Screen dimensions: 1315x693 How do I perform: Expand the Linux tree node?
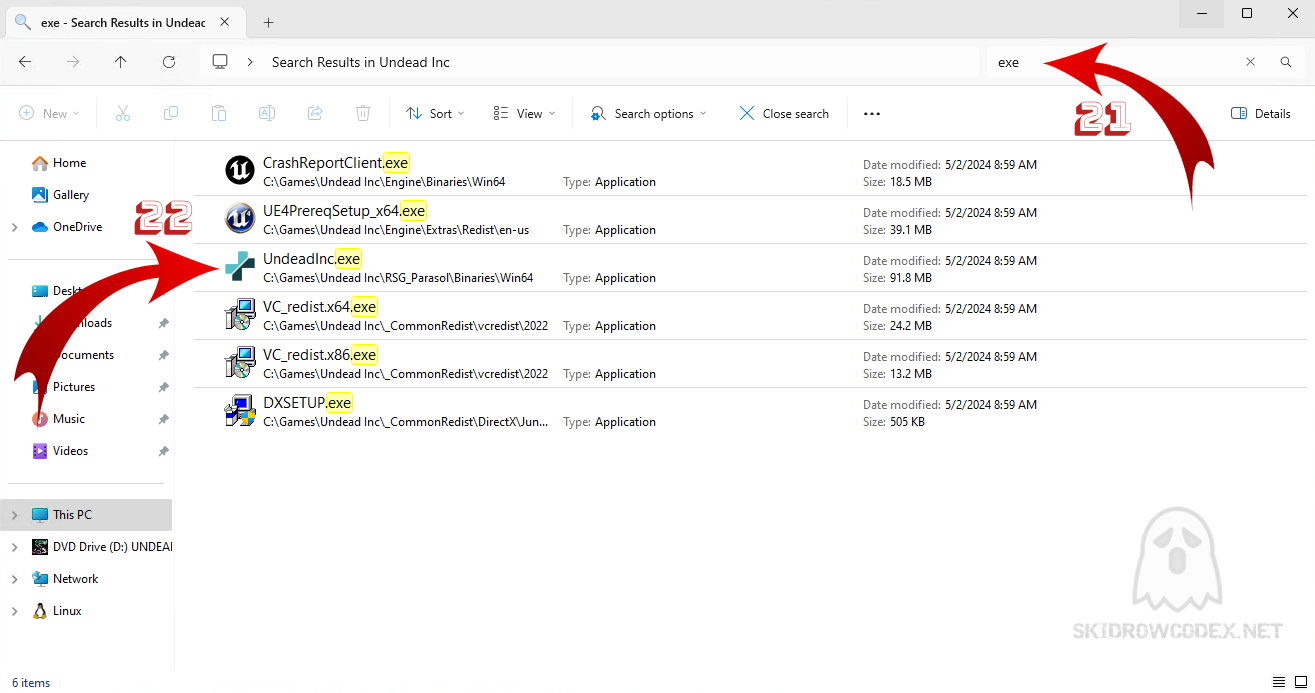point(14,611)
